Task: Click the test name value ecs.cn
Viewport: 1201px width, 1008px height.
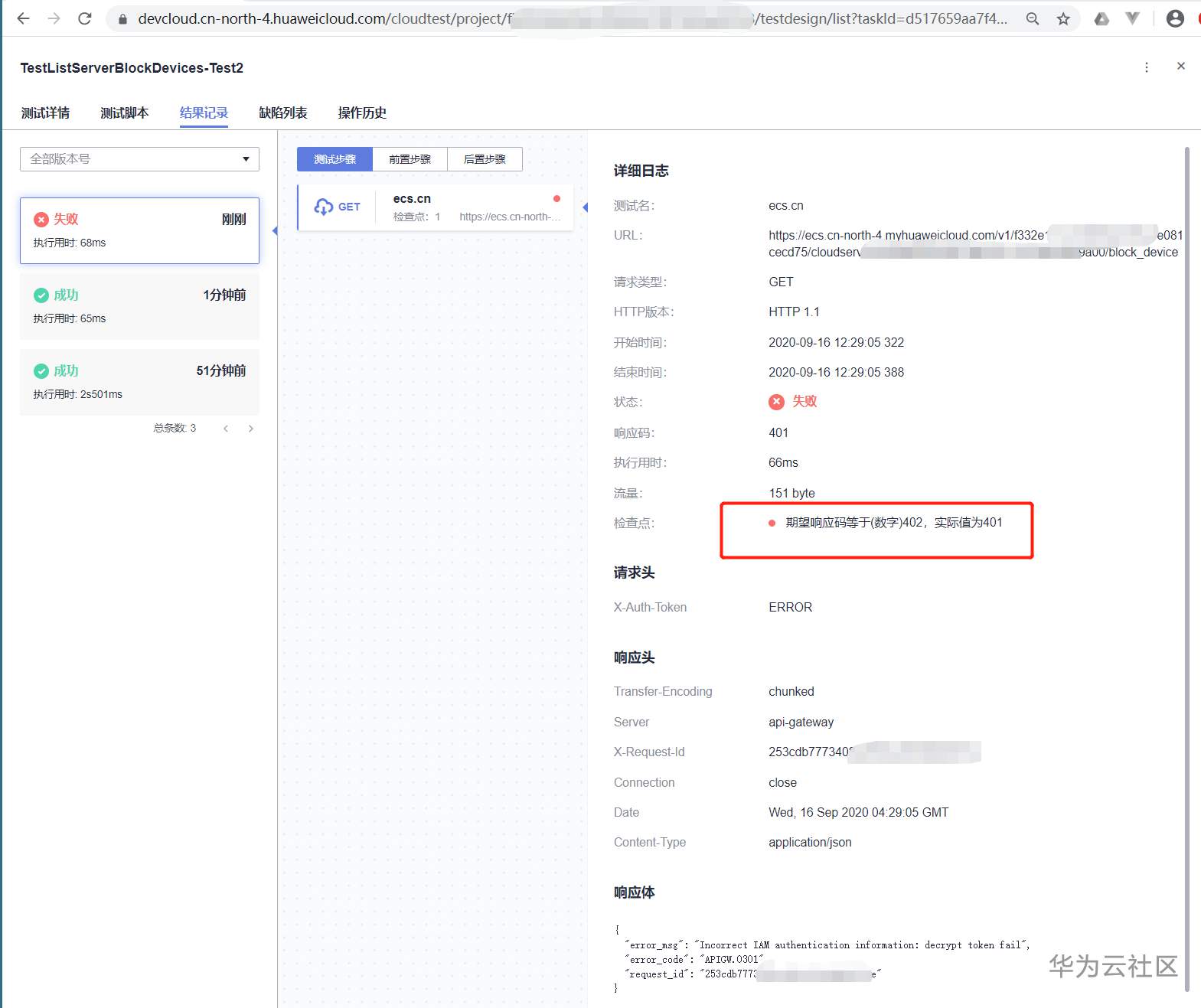Action: click(x=786, y=206)
